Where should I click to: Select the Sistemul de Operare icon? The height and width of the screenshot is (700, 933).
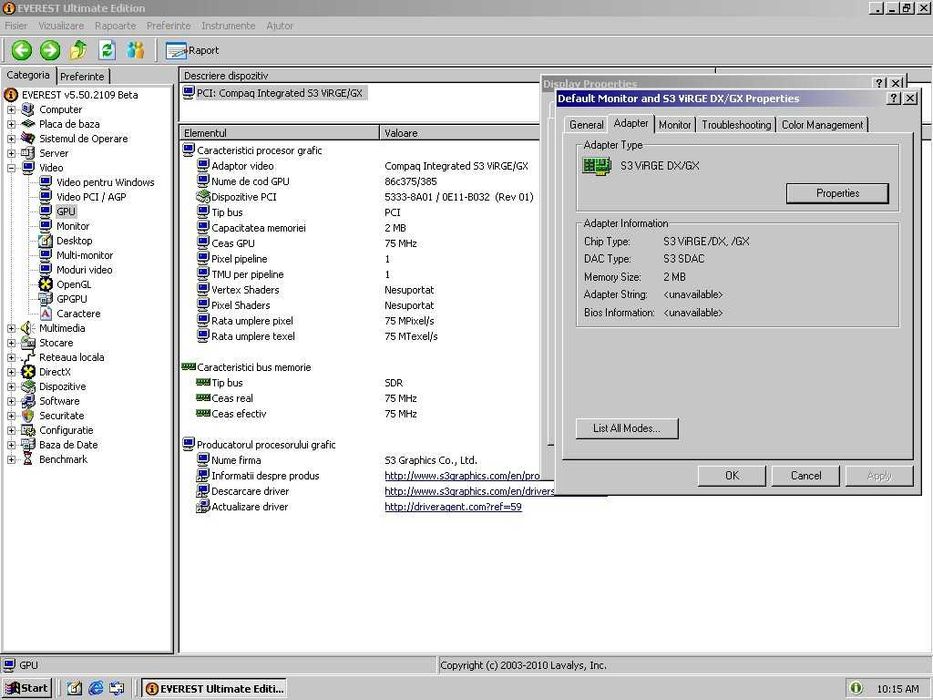[x=28, y=138]
